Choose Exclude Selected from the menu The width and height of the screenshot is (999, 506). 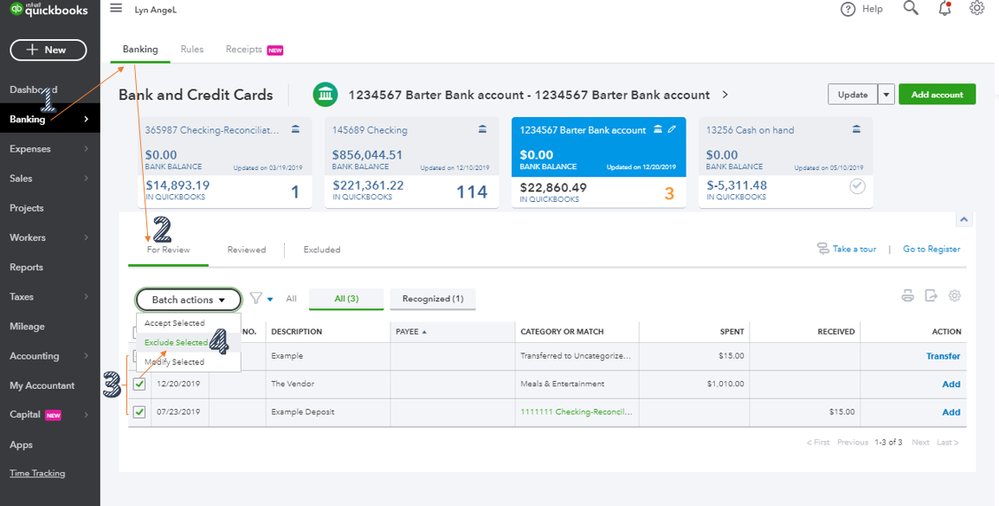click(176, 343)
